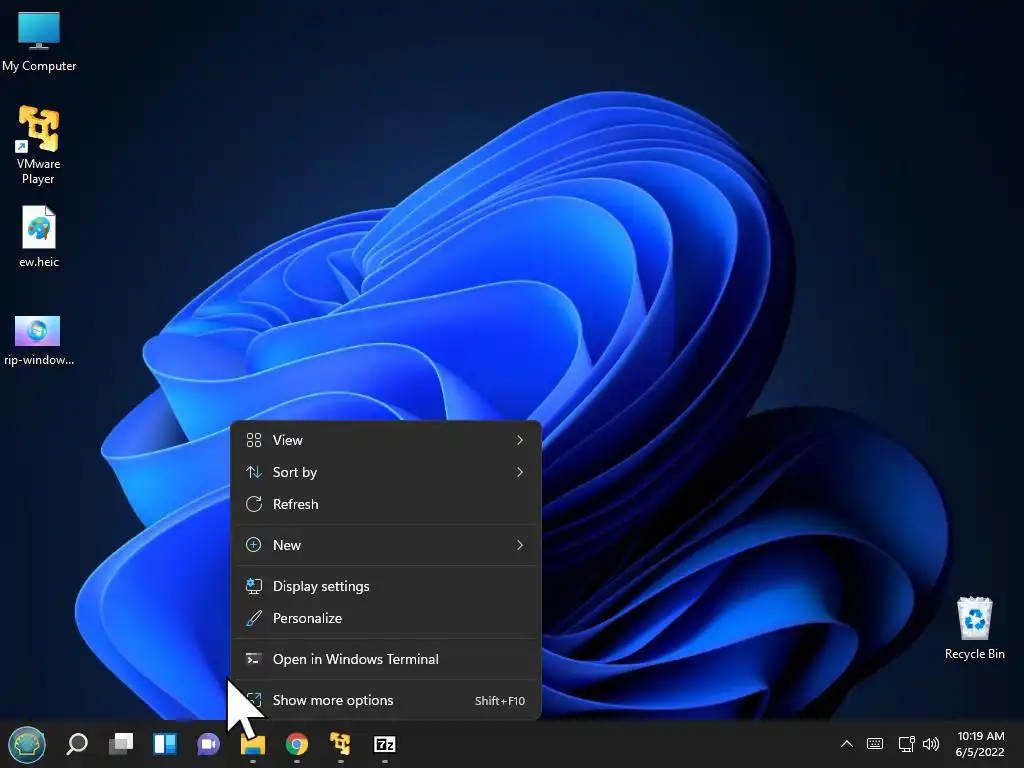Viewport: 1024px width, 768px height.
Task: Show hidden system tray icons
Action: point(846,744)
